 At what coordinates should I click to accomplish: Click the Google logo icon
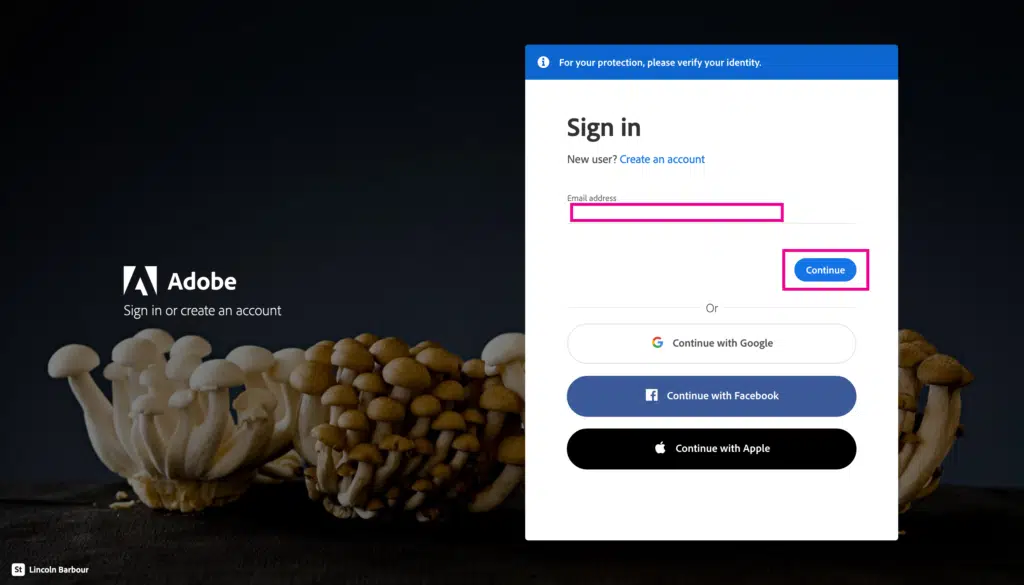(658, 343)
